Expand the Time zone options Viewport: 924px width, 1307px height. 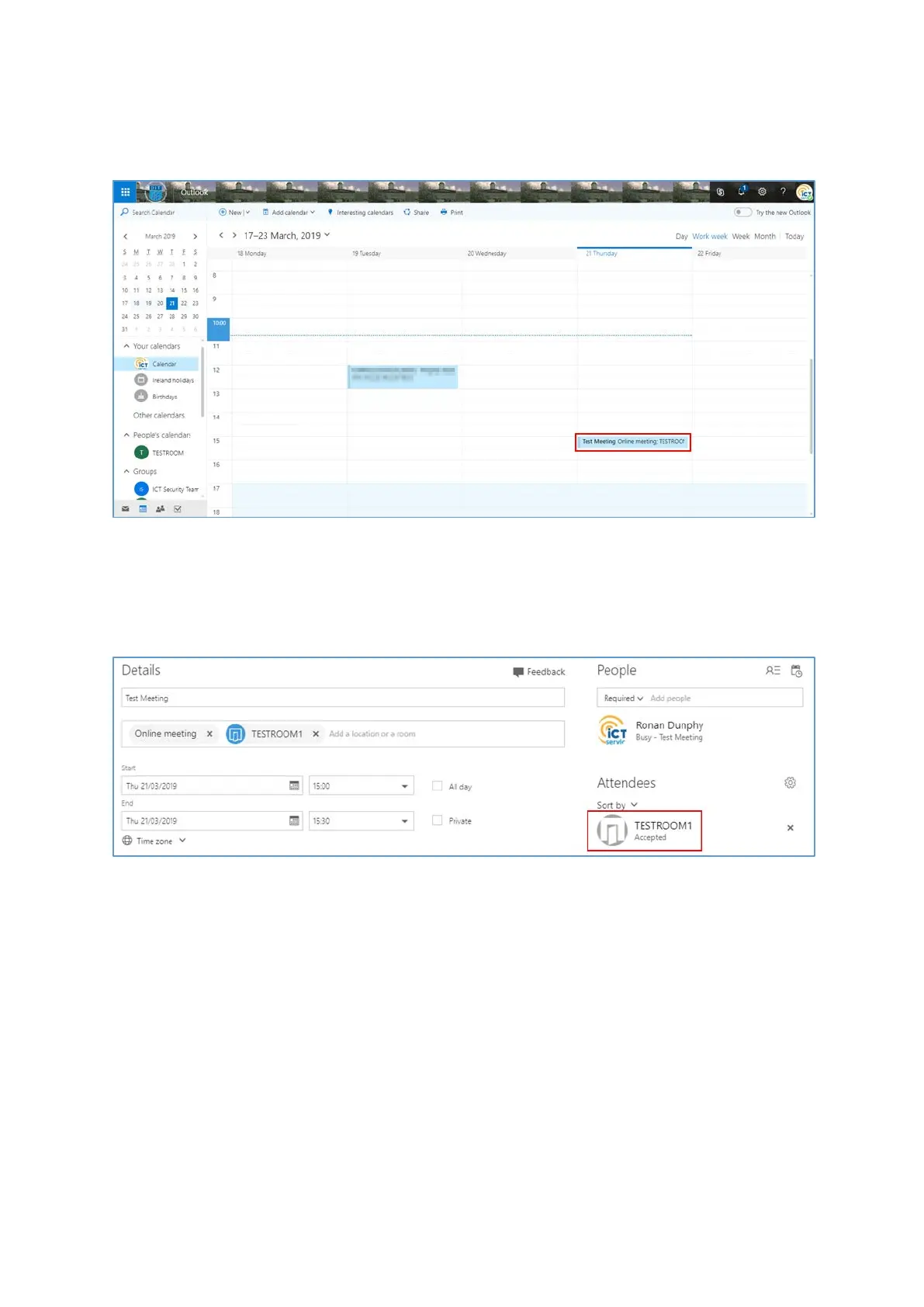click(x=182, y=841)
